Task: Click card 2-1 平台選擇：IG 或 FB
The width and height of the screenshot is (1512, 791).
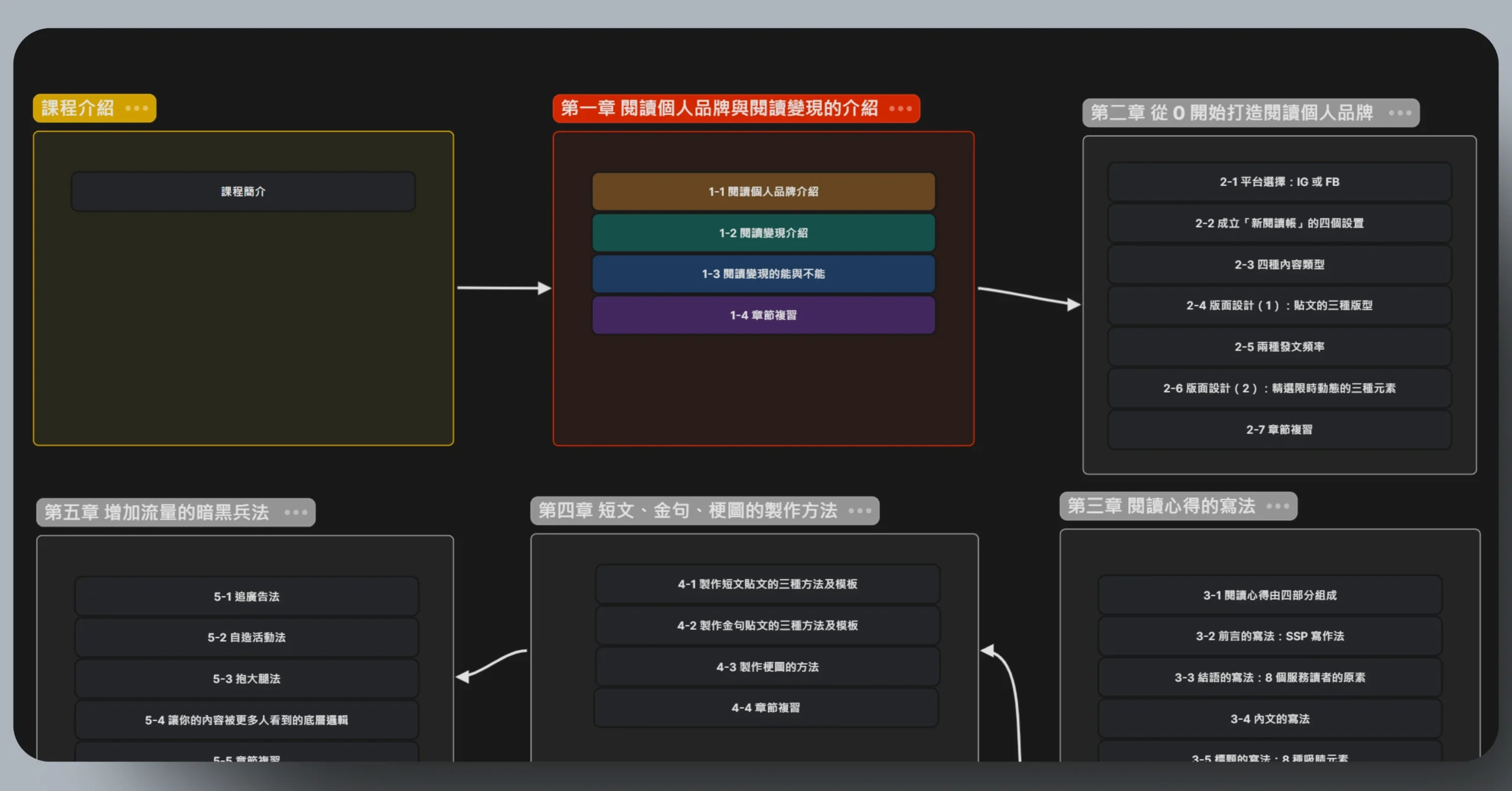Action: point(1279,182)
